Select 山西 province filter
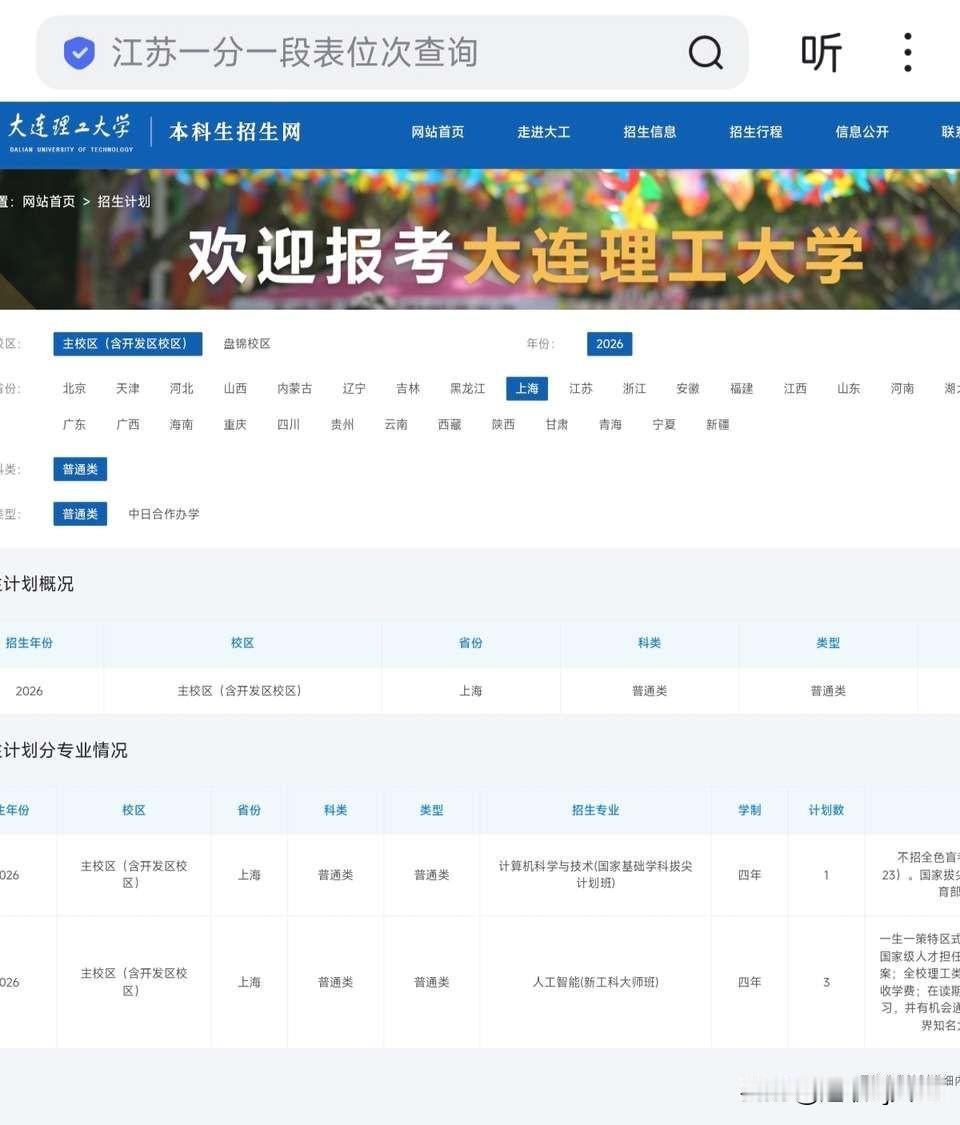960x1125 pixels. [x=235, y=388]
